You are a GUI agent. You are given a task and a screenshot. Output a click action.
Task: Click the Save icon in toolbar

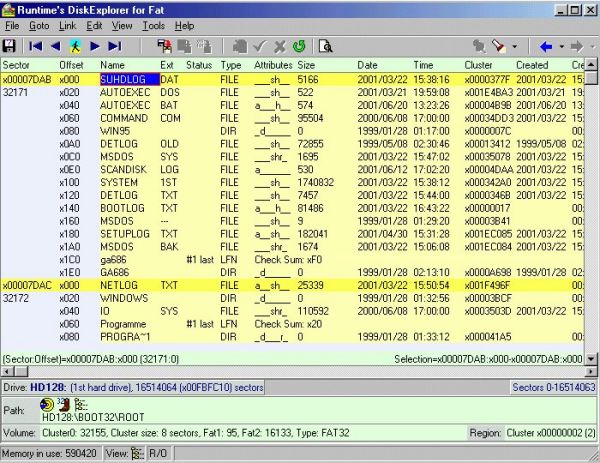10,46
